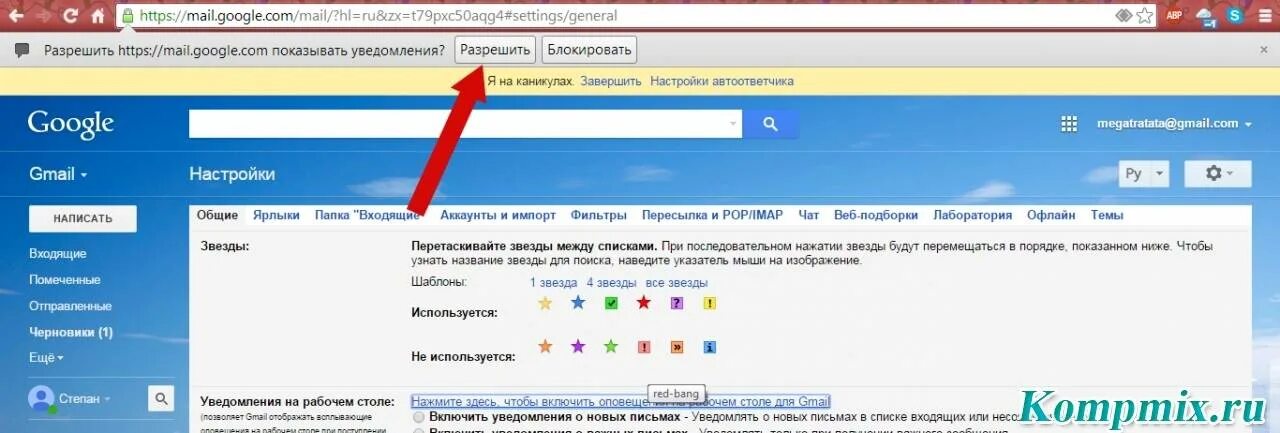Click the Разрешить notification button
Screen dimensions: 1280x433
(495, 50)
